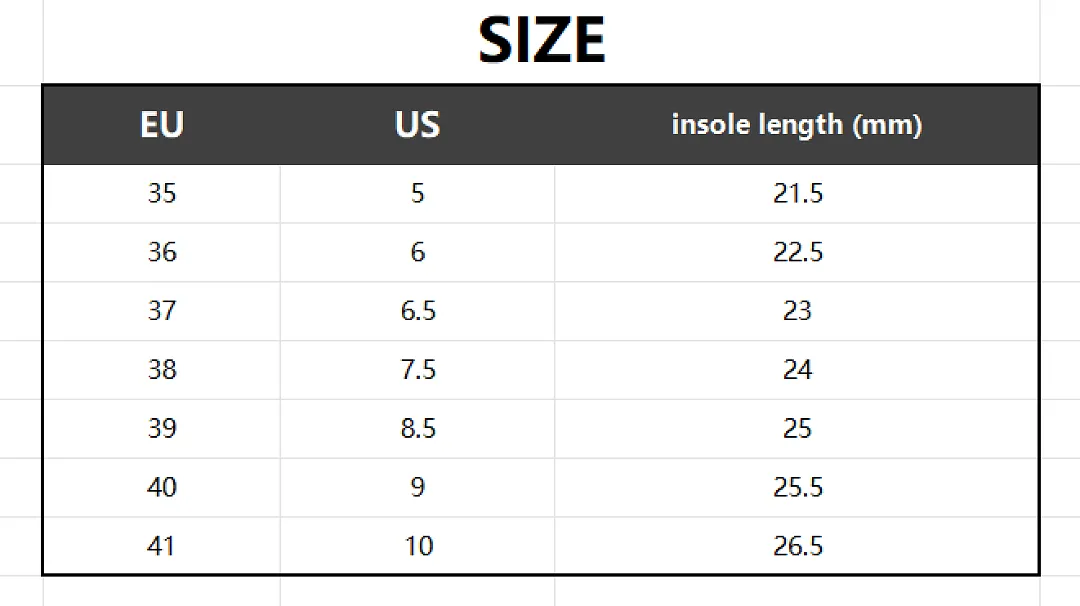
Task: Click the US size 6.5 cell
Action: coord(417,311)
